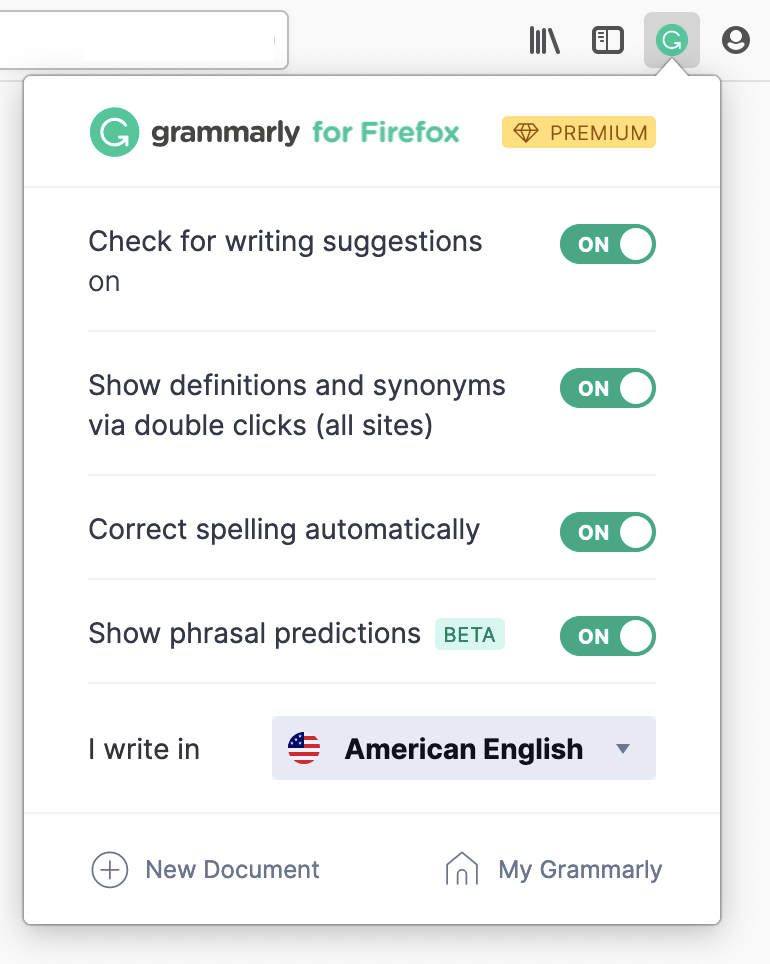The width and height of the screenshot is (770, 964).
Task: Click the language dropdown arrow
Action: [x=624, y=748]
